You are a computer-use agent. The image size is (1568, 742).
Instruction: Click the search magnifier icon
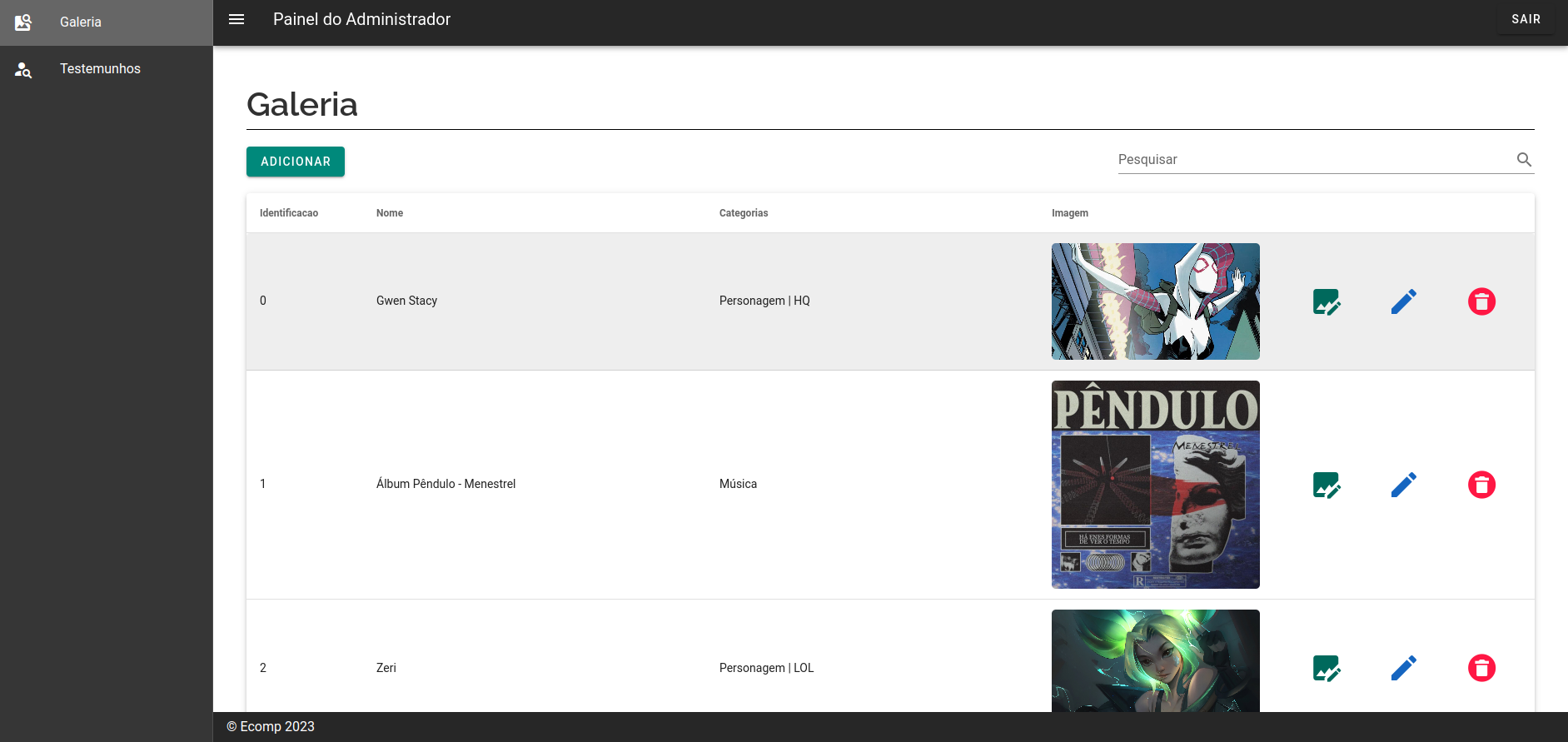(1524, 159)
